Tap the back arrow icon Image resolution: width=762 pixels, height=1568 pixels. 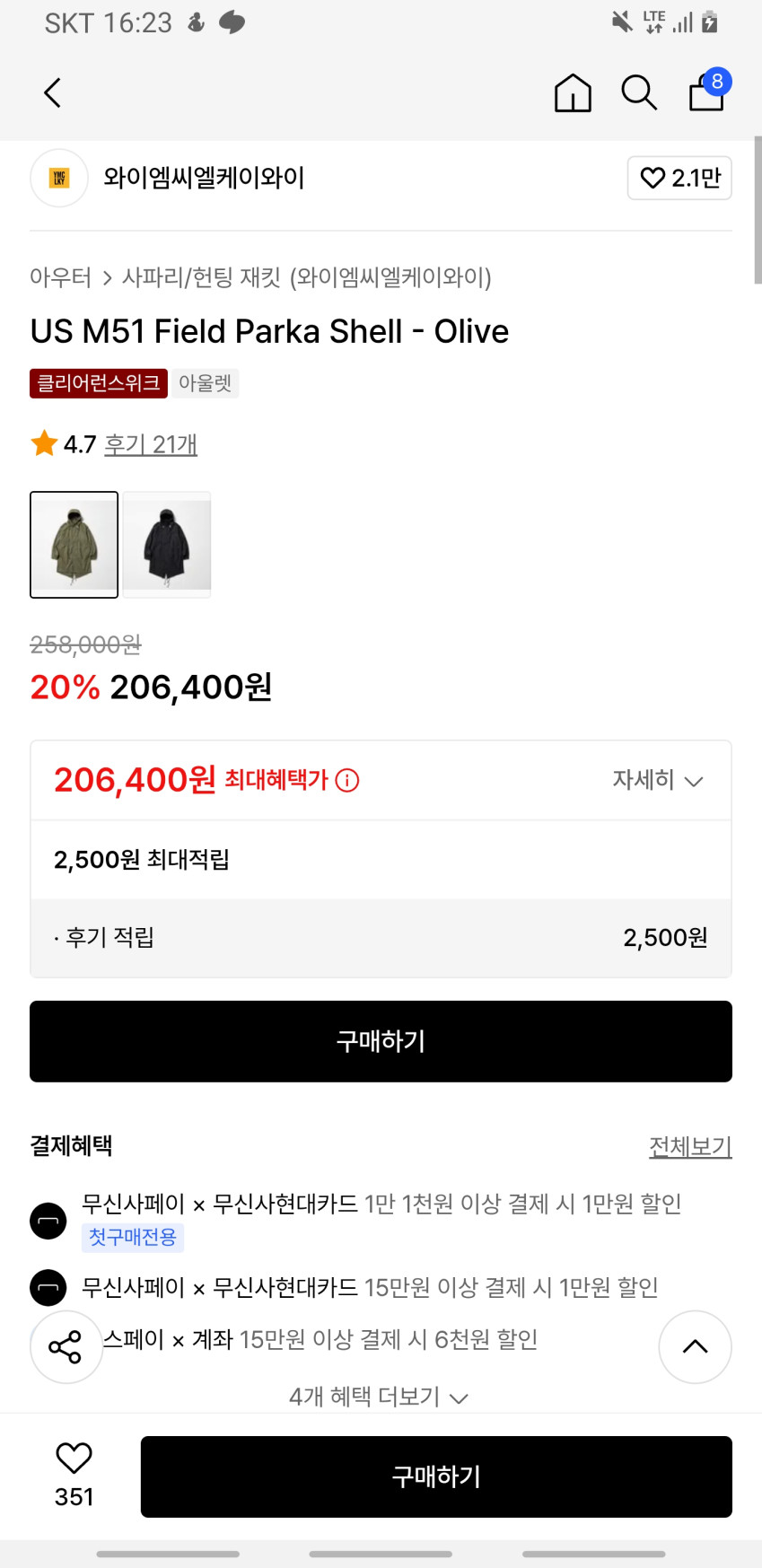pos(53,92)
